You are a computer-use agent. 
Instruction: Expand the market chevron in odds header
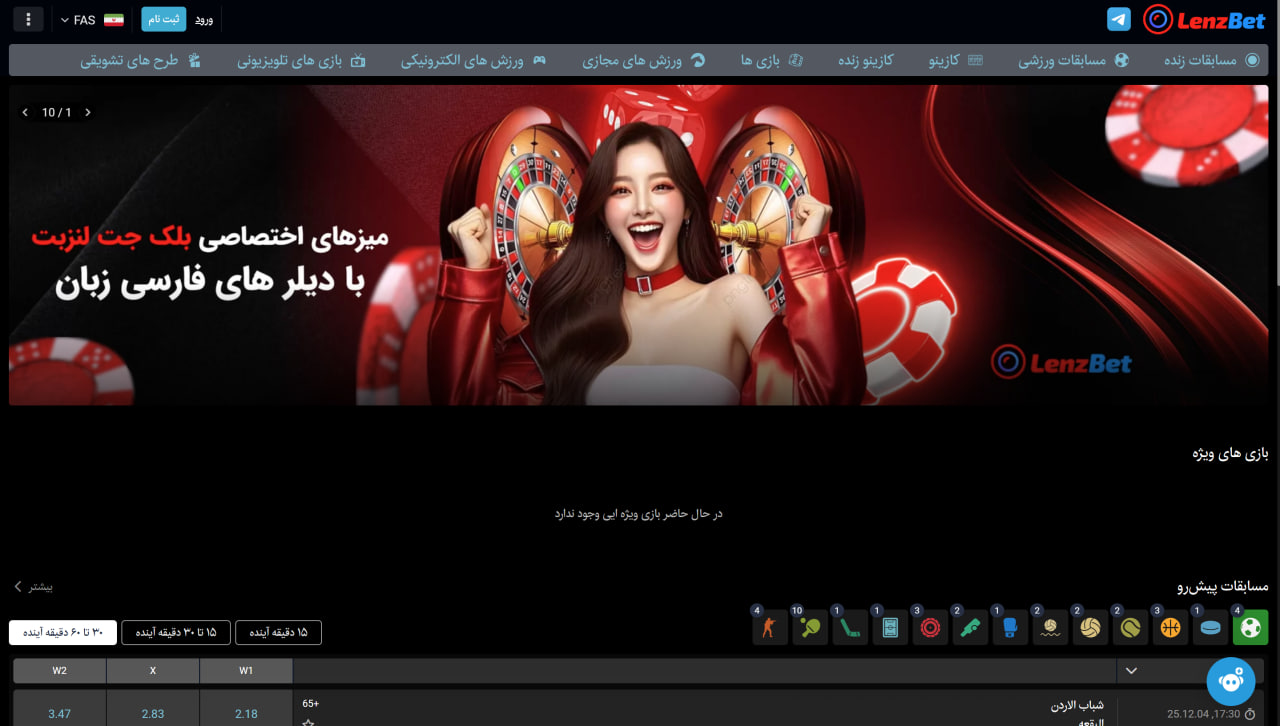point(1131,671)
